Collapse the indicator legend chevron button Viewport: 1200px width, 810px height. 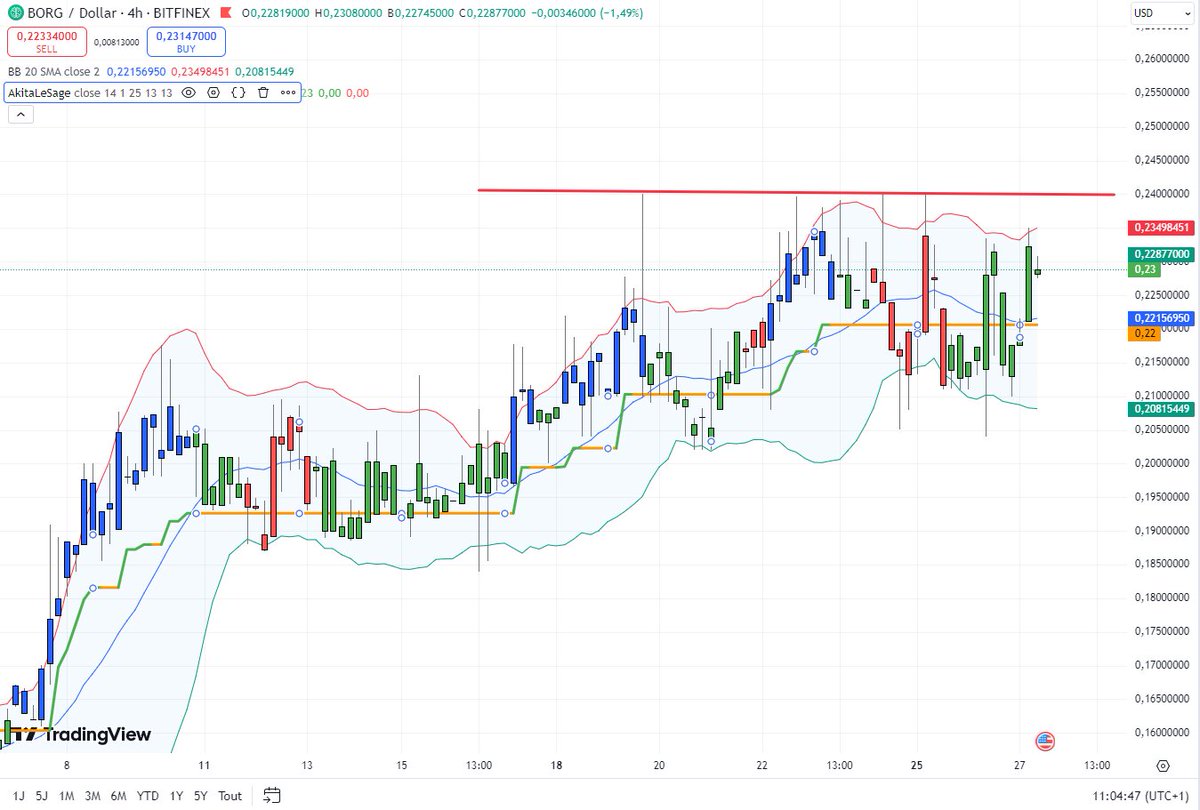click(20, 115)
